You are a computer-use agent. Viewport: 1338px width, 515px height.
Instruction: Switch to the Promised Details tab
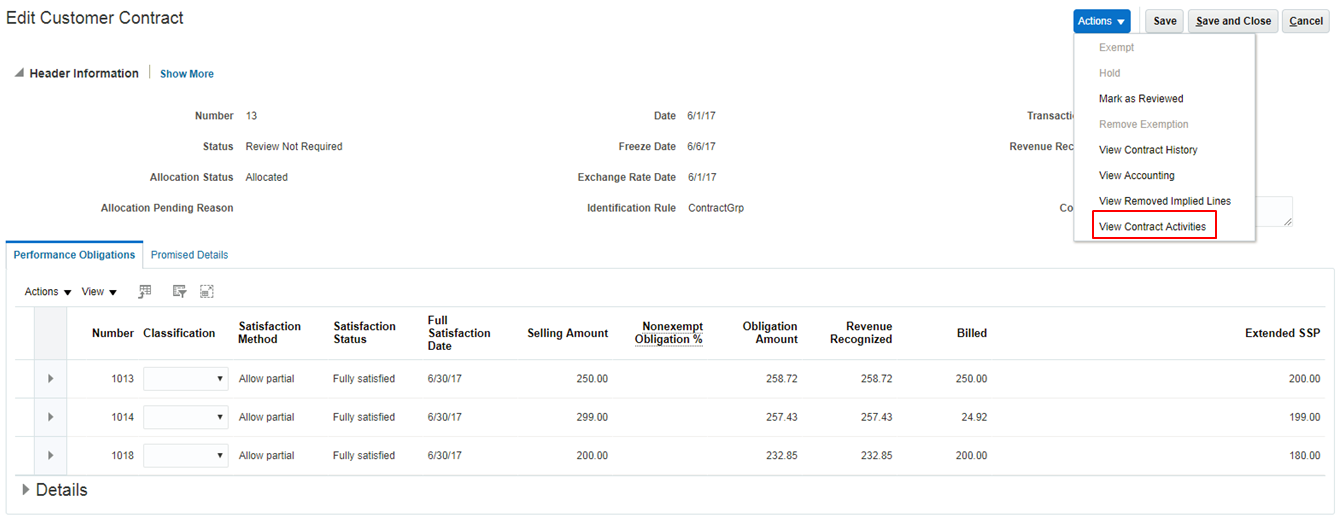[x=189, y=255]
